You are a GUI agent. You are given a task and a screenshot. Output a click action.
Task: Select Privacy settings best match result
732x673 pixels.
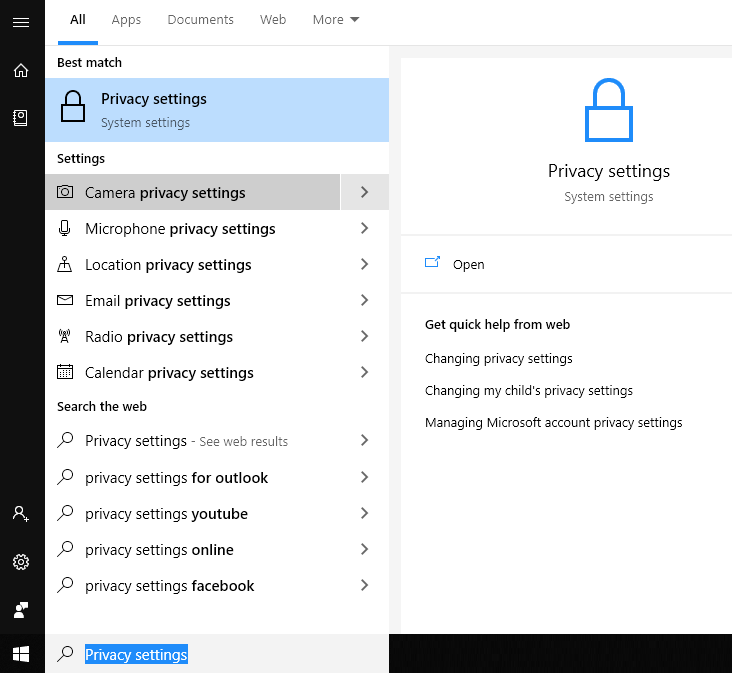click(217, 110)
